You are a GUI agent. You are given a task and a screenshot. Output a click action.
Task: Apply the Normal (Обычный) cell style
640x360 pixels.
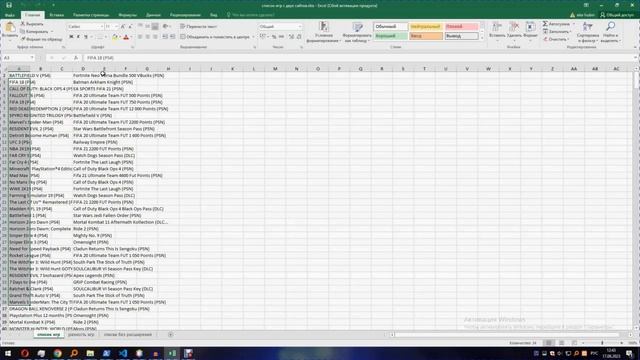pos(390,27)
